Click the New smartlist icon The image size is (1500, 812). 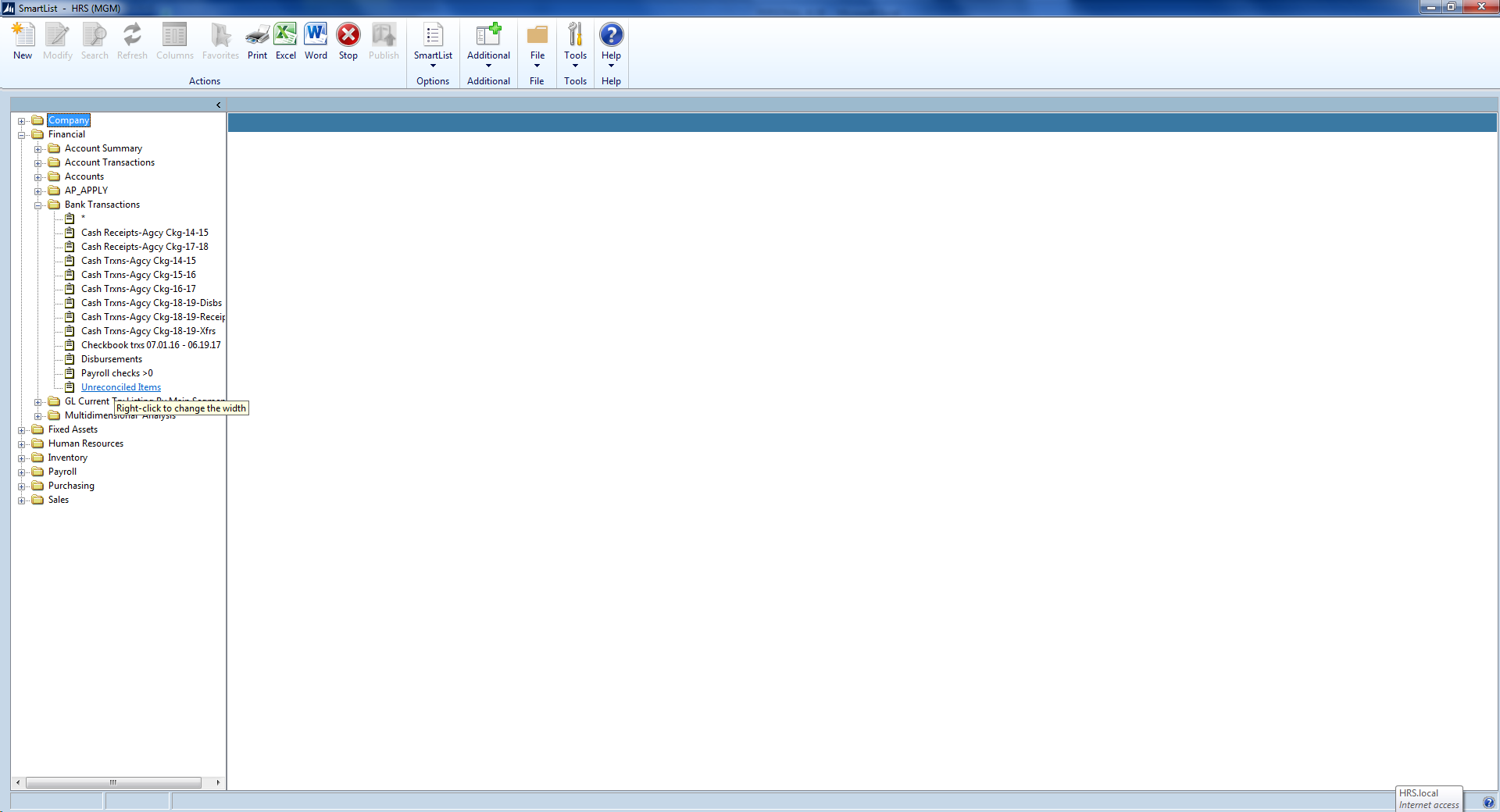pyautogui.click(x=23, y=35)
